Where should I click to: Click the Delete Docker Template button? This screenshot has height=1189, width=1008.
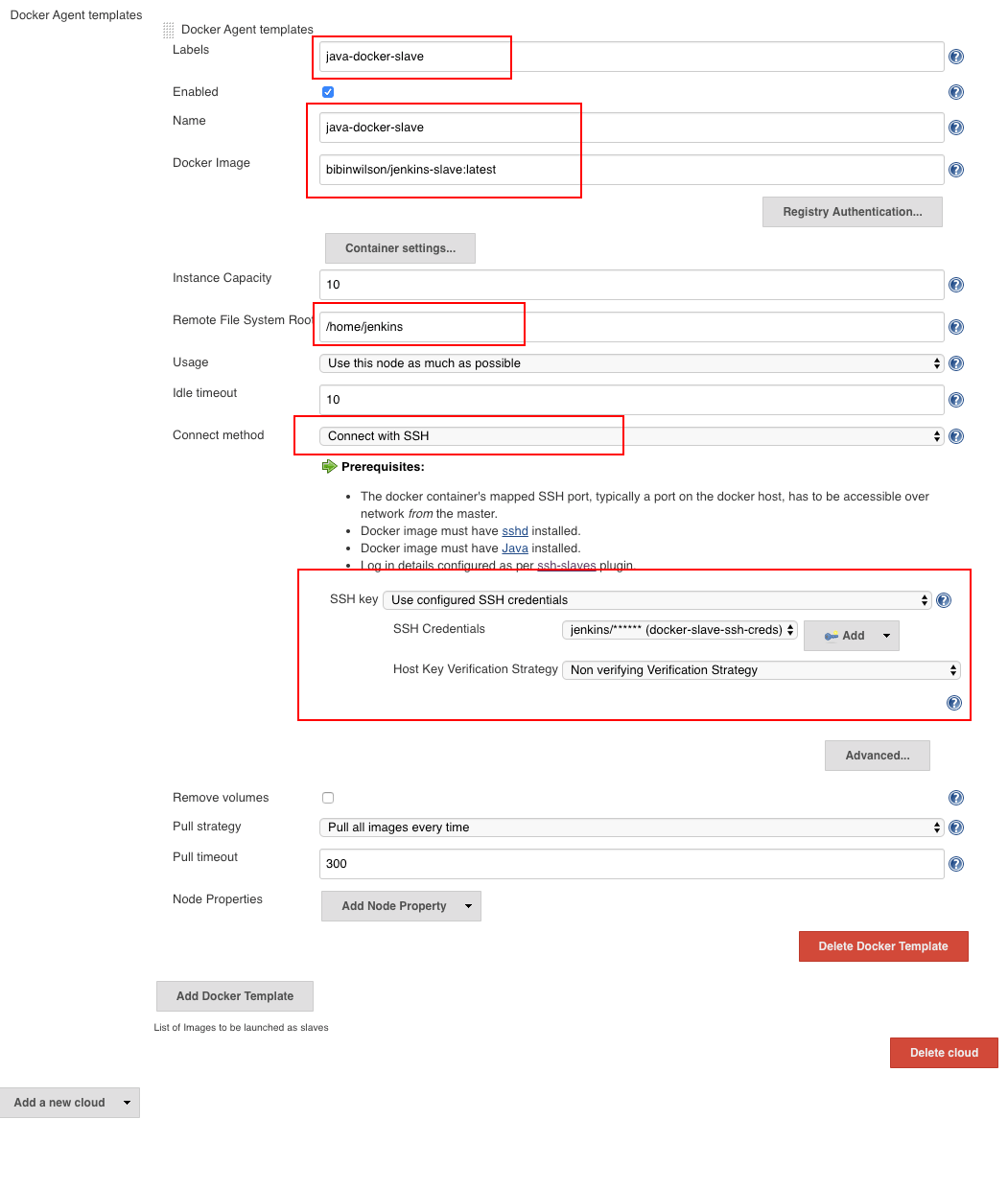pos(882,945)
